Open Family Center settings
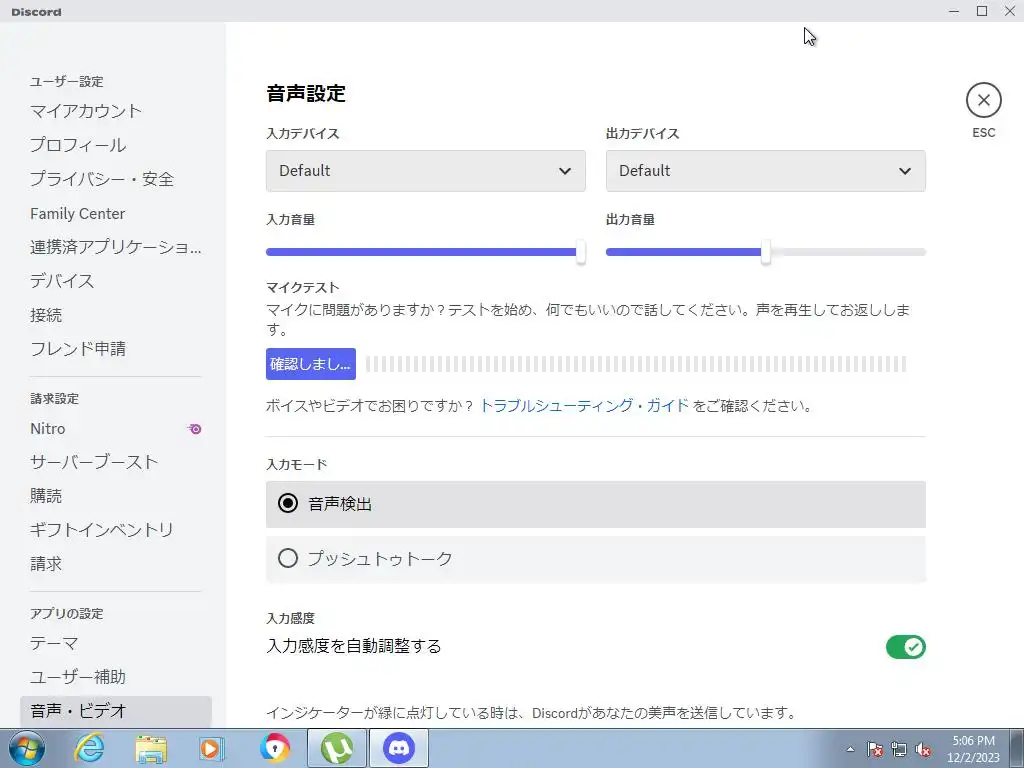1024x768 pixels. 116,214
